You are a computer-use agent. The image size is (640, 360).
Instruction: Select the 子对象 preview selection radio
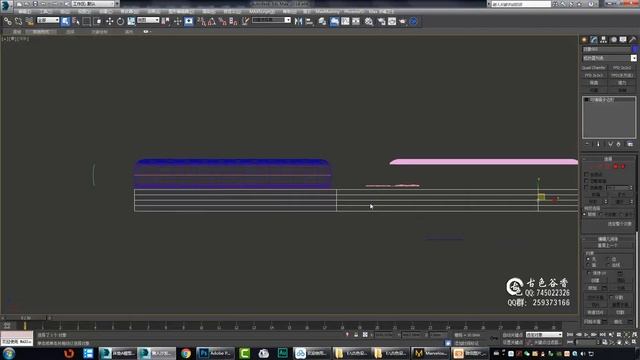click(601, 214)
